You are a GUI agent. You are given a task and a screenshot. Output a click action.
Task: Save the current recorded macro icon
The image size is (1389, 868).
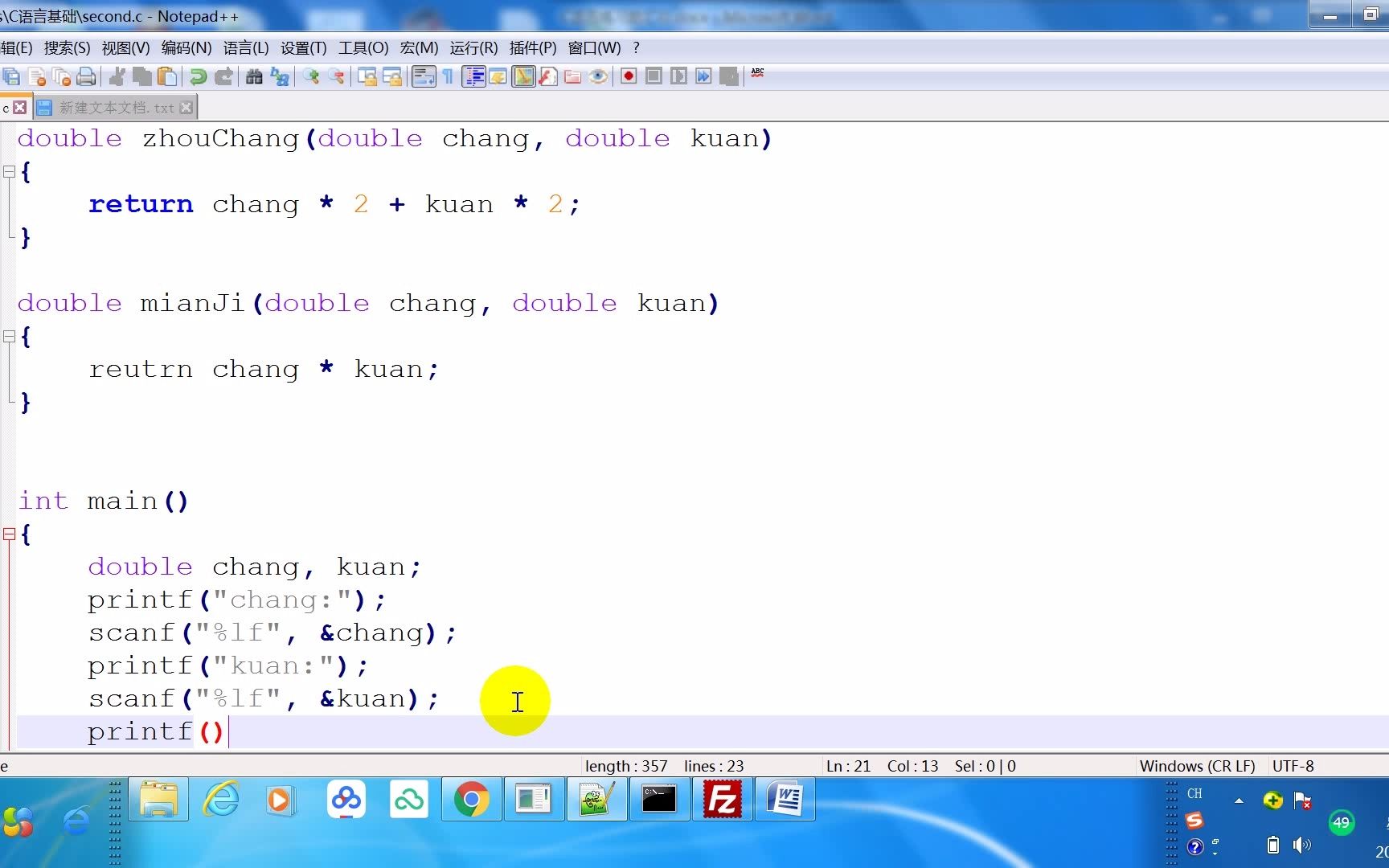728,76
